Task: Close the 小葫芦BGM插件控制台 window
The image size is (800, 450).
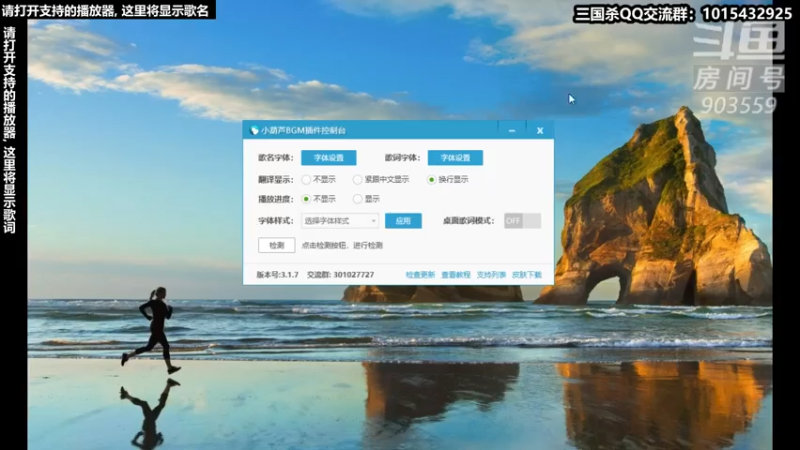Action: [540, 131]
